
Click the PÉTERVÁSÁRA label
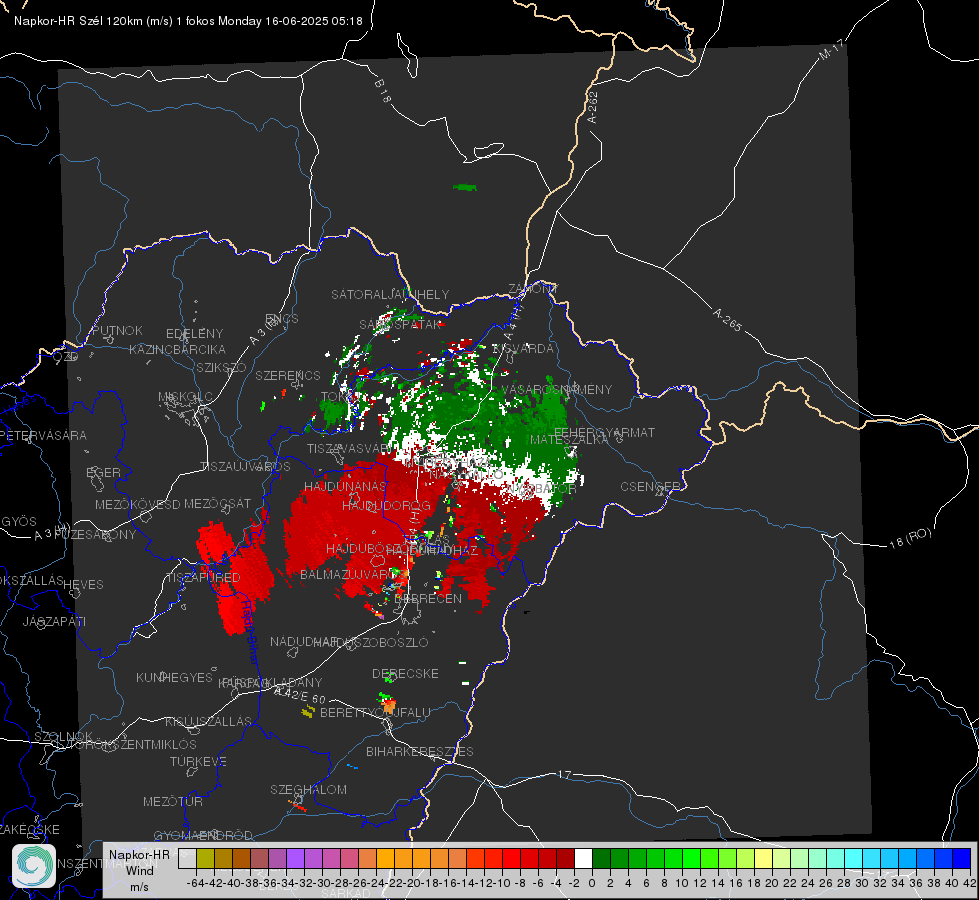43,435
